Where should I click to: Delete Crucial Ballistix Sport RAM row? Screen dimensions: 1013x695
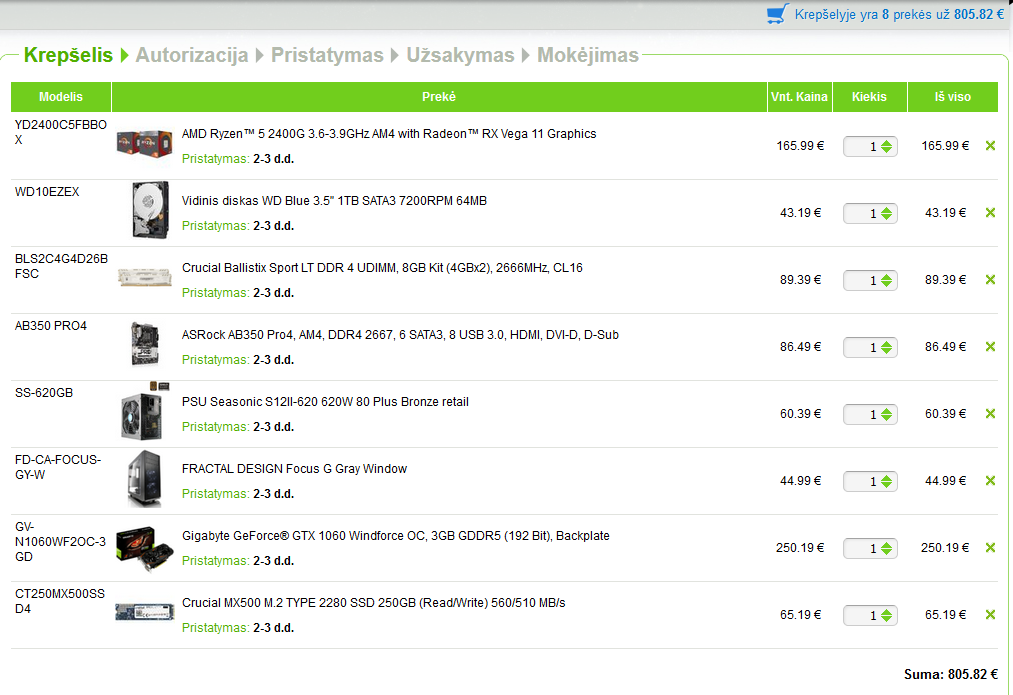(x=990, y=280)
